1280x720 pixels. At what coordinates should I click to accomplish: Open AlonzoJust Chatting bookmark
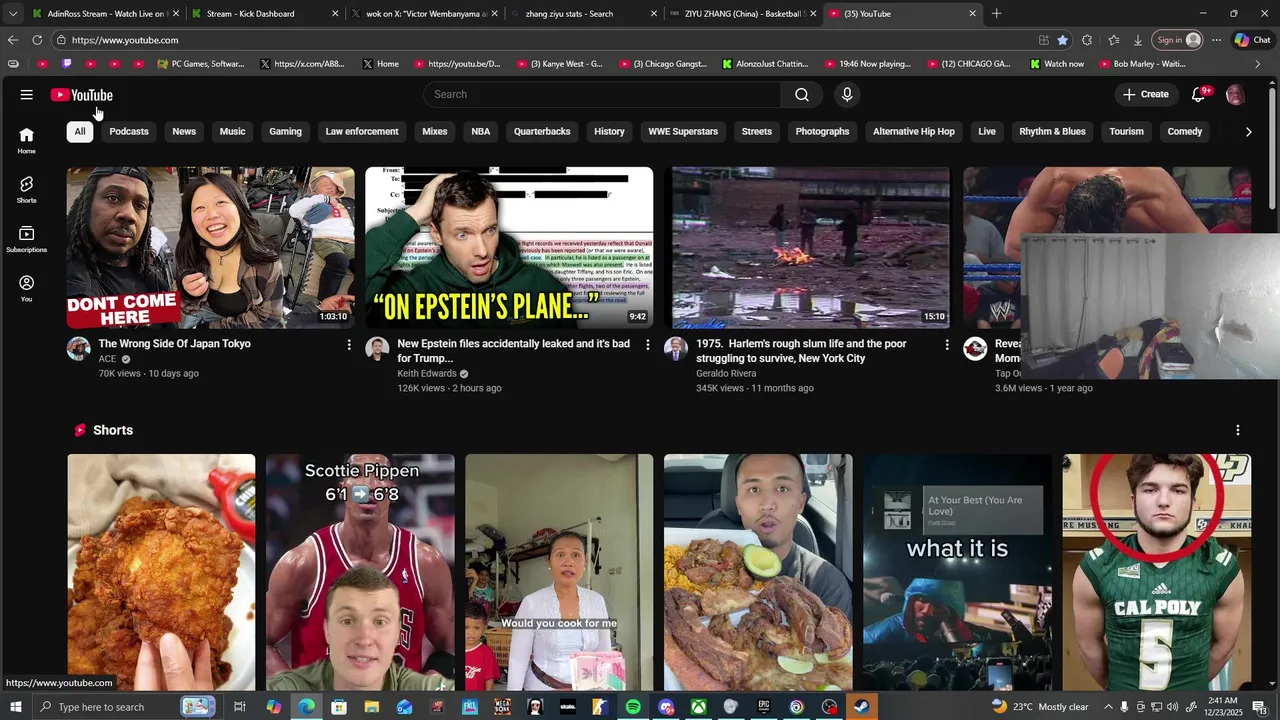[765, 64]
